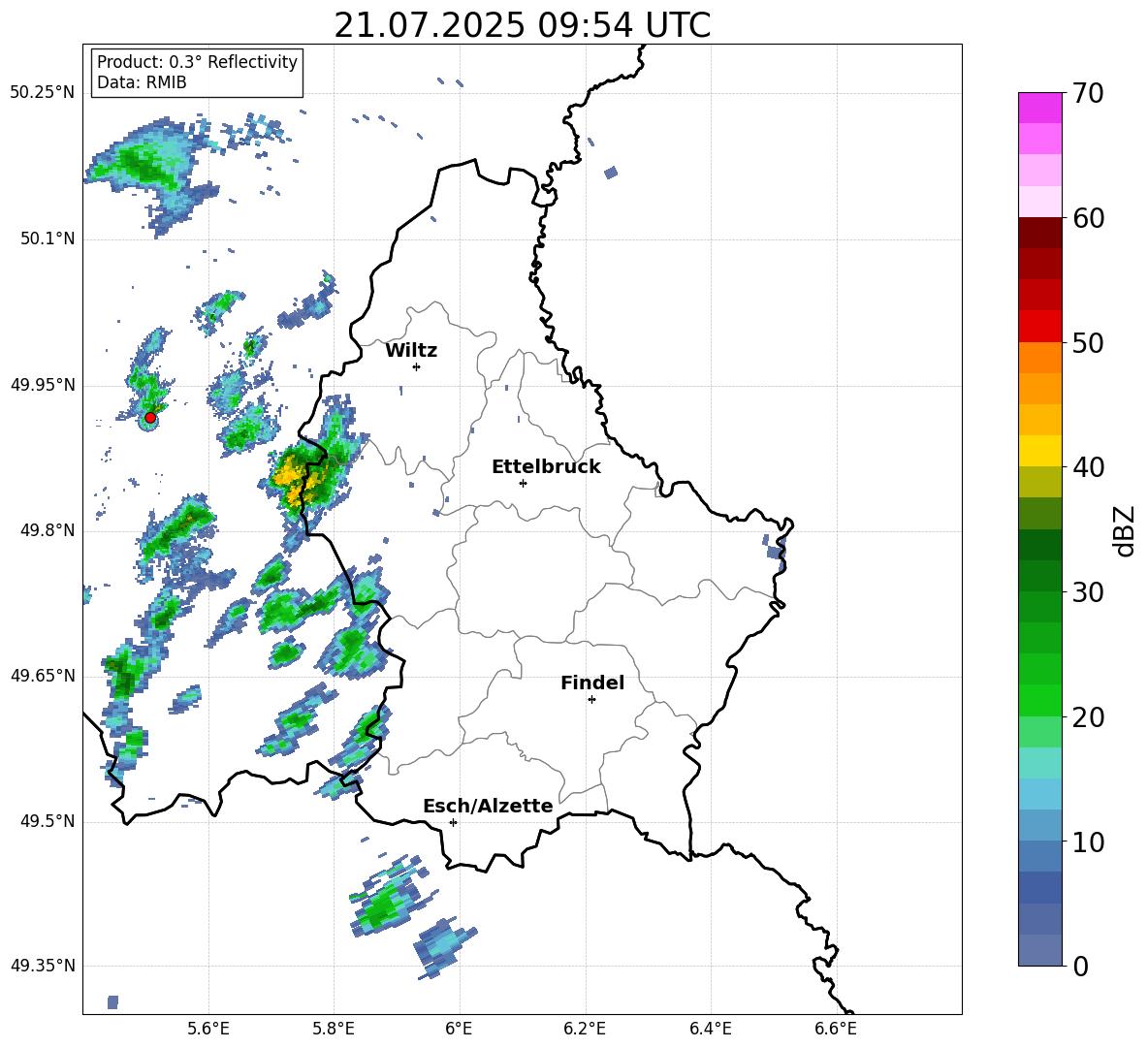Click the colorbar tick label 50
Screen dimensions: 1148x1048
pyautogui.click(x=1088, y=343)
